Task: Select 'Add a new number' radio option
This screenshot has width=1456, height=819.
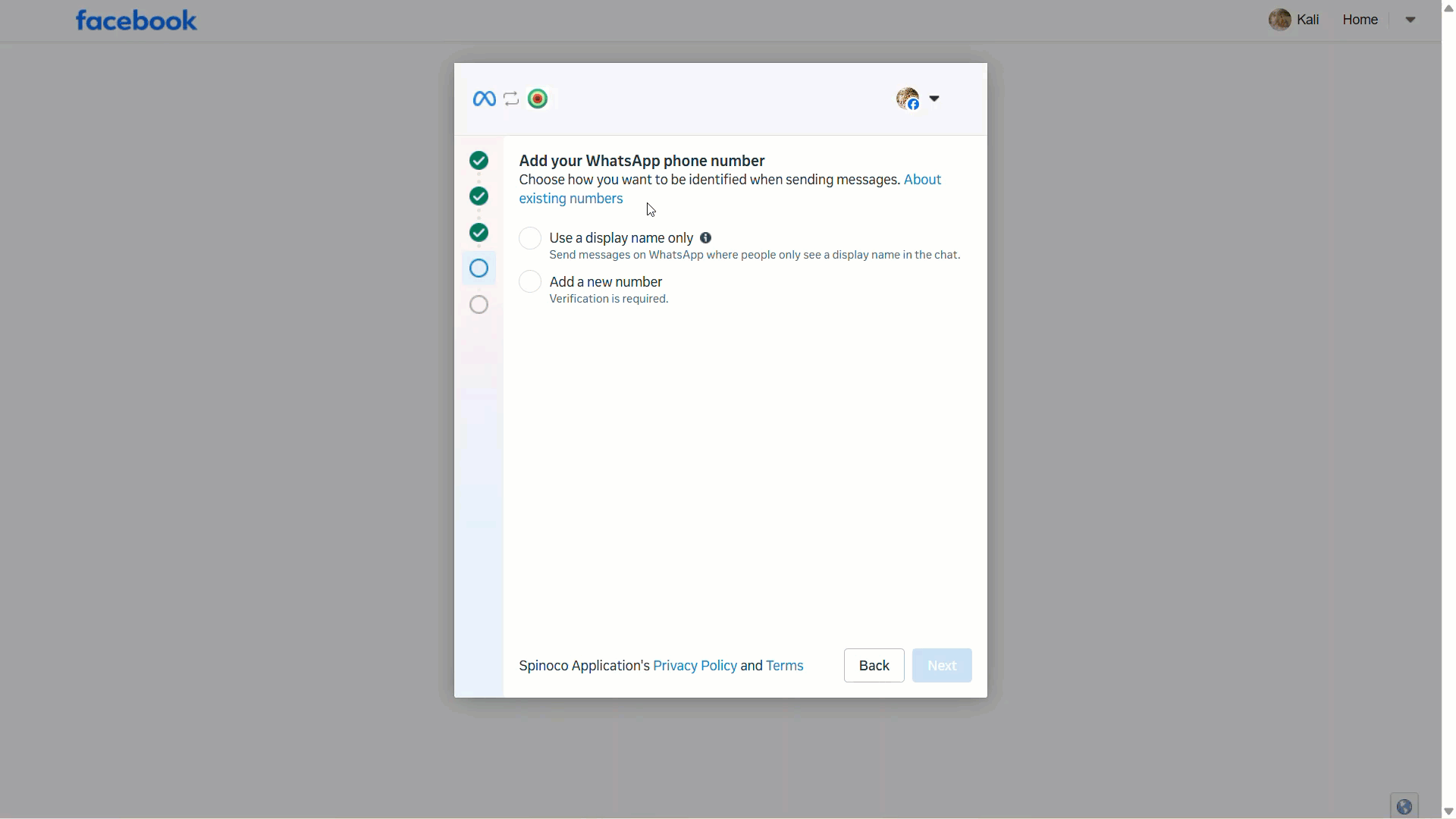Action: (530, 282)
